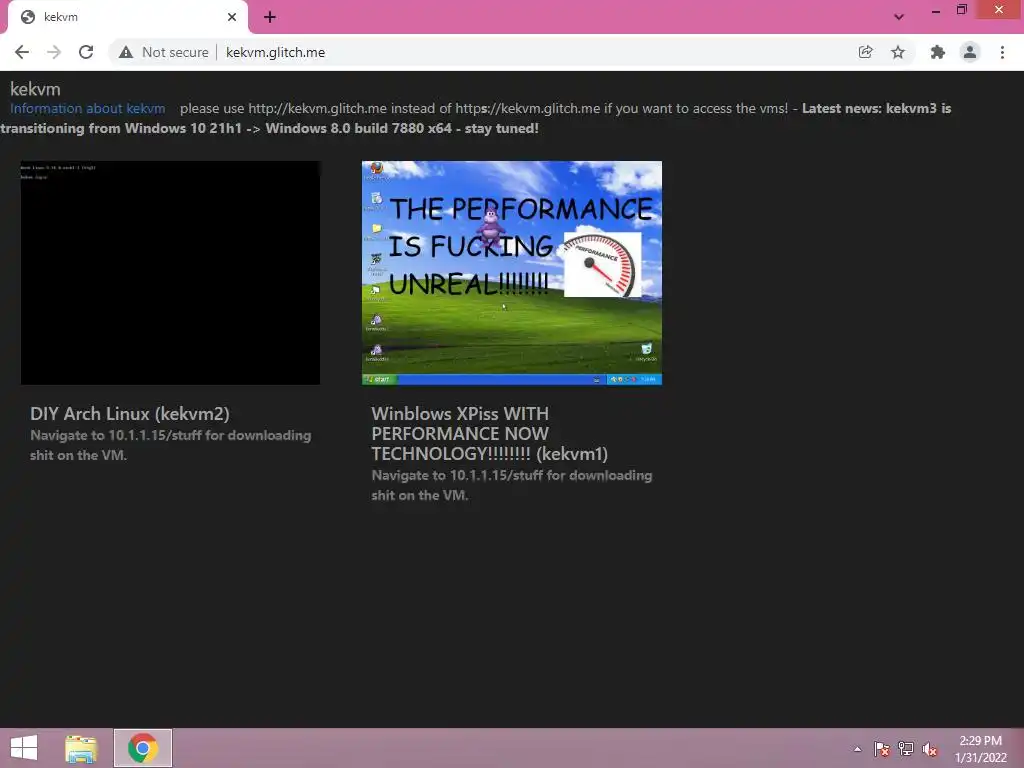Open the Chrome profile avatar

[970, 52]
